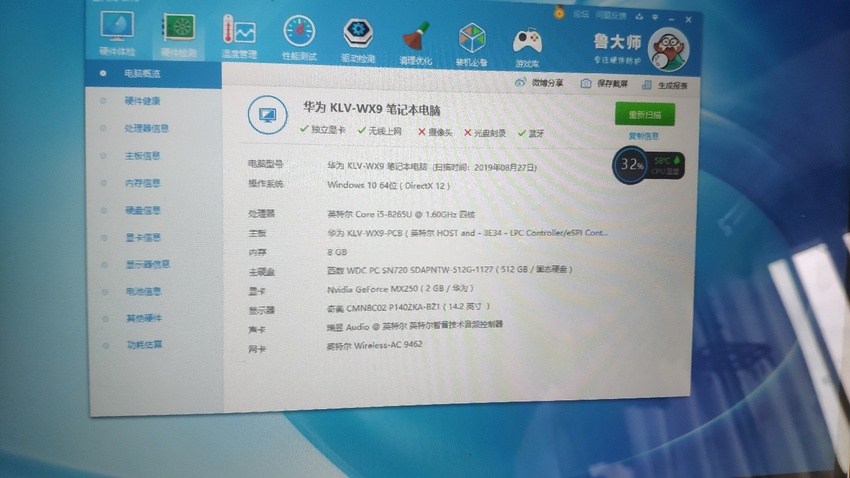Click disk value WDC PC SN720

pyautogui.click(x=449, y=269)
